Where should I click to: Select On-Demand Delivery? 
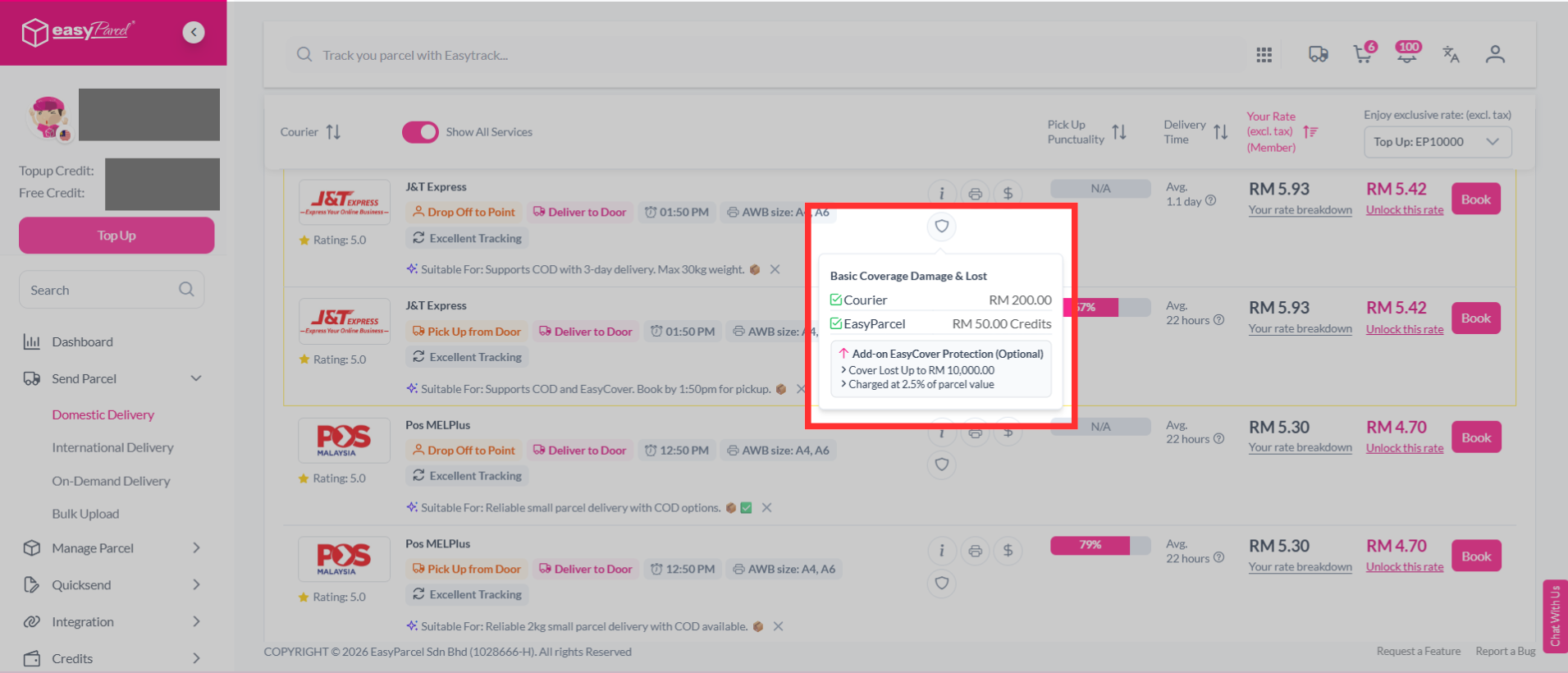tap(112, 481)
